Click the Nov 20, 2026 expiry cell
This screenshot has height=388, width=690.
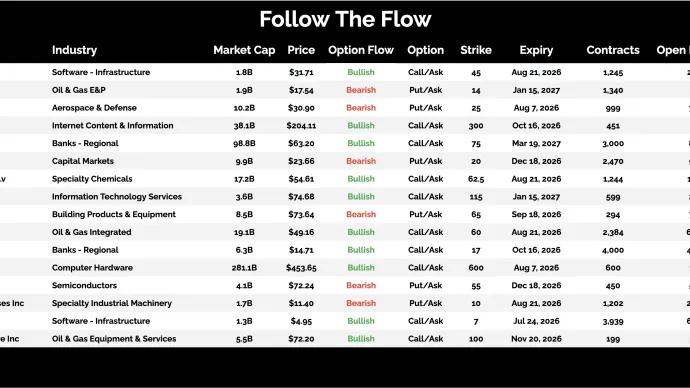(536, 339)
